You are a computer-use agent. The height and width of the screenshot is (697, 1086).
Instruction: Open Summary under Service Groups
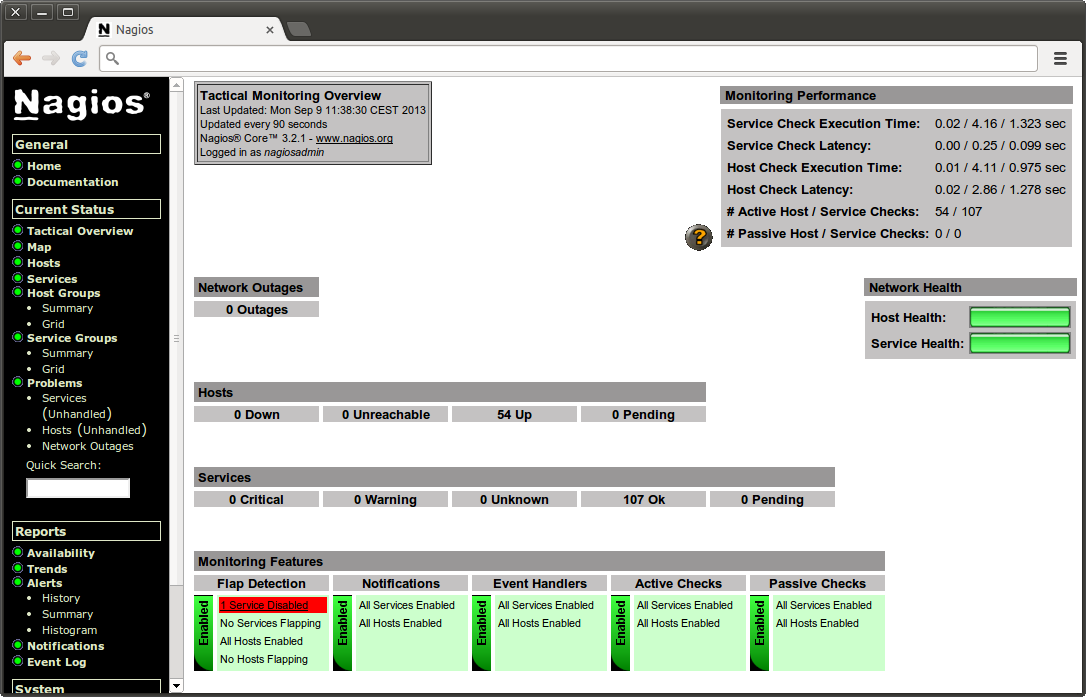tap(67, 353)
